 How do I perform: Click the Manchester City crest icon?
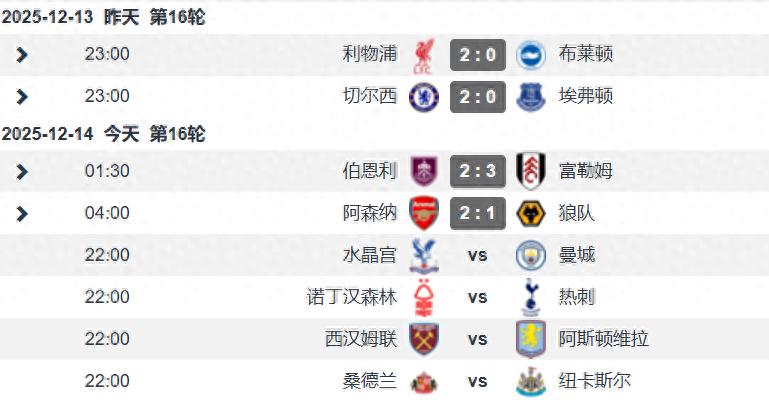coord(530,255)
